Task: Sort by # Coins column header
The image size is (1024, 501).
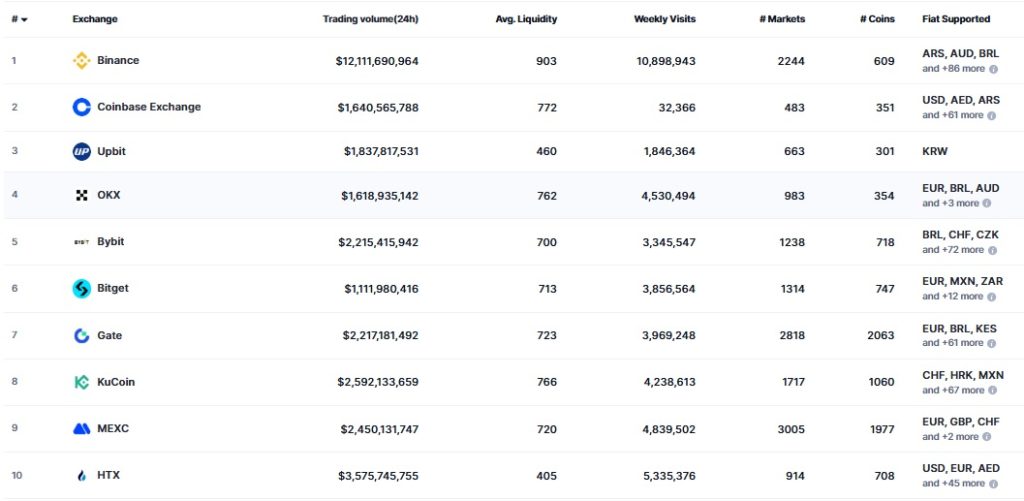Action: point(877,19)
